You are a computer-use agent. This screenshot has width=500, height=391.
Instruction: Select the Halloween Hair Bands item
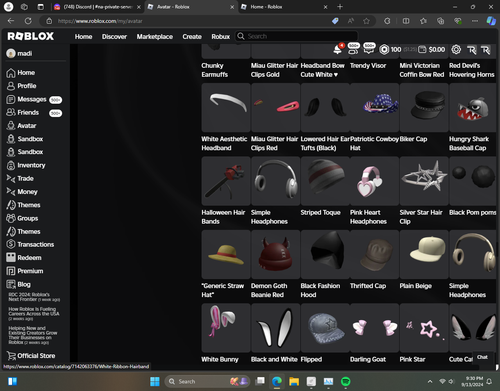coord(226,181)
